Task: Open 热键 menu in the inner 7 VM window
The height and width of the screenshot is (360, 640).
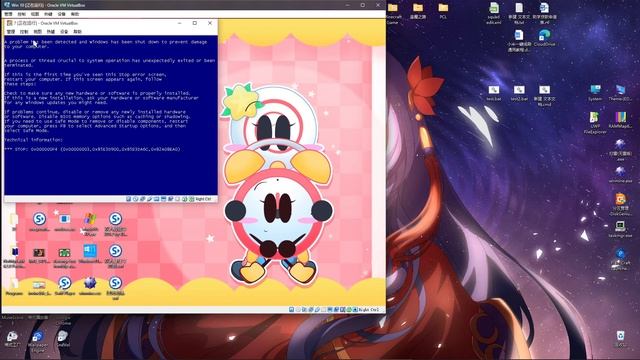Action: coord(51,31)
